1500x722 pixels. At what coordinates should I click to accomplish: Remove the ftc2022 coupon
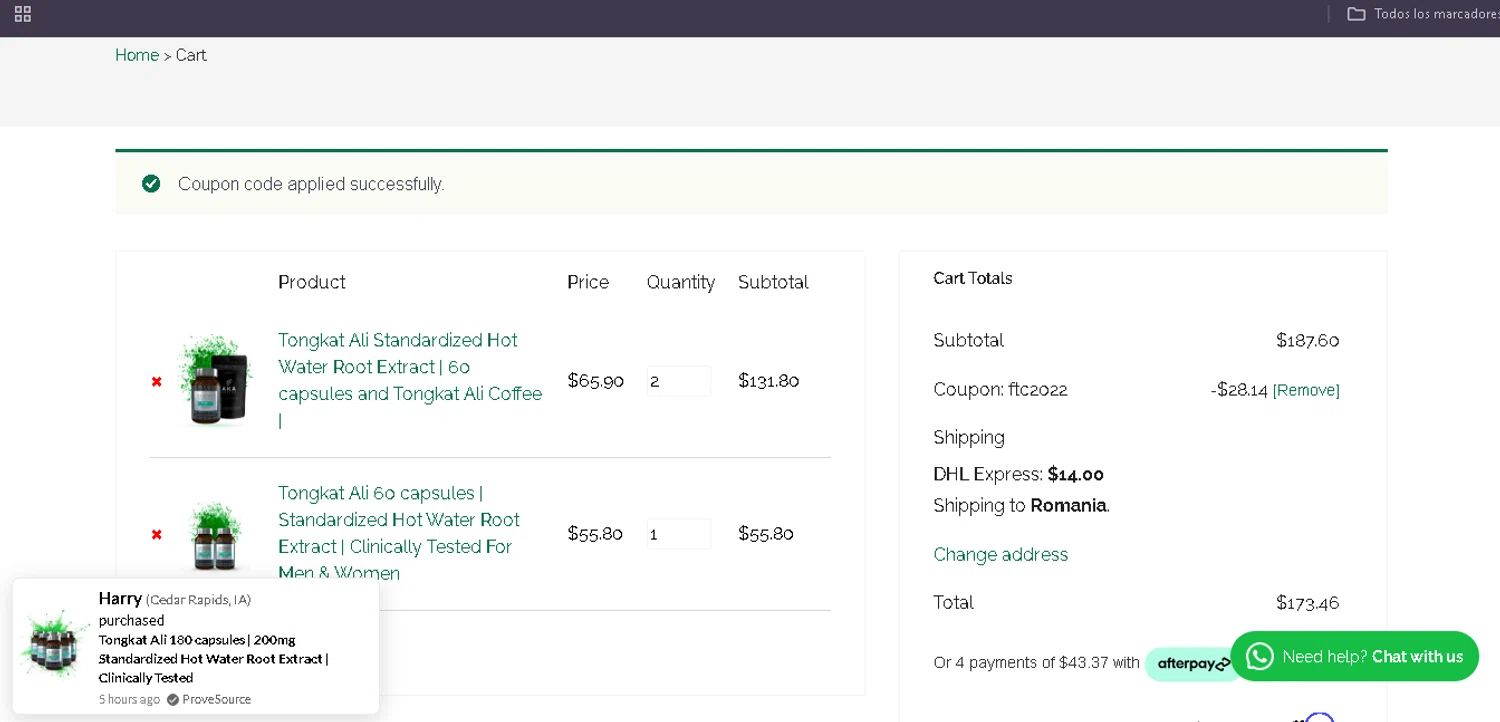click(x=1306, y=390)
